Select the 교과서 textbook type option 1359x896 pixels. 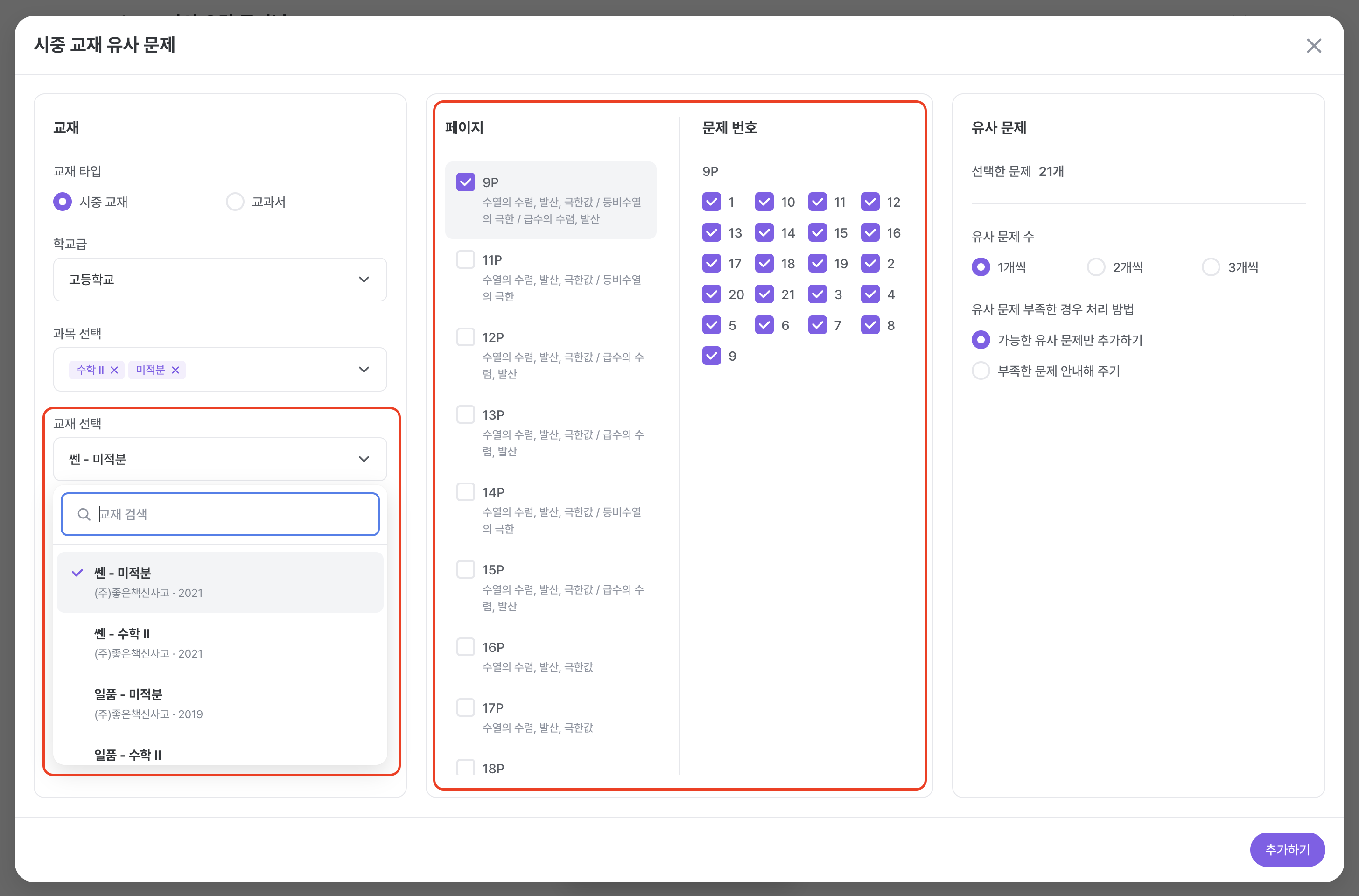click(x=235, y=201)
